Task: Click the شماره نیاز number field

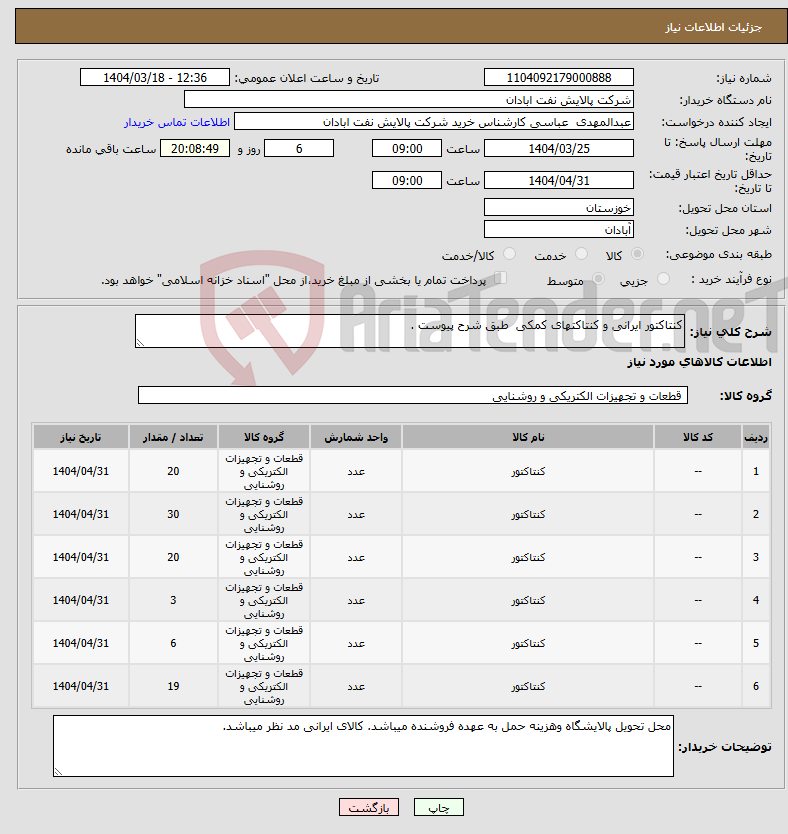Action: coord(559,78)
